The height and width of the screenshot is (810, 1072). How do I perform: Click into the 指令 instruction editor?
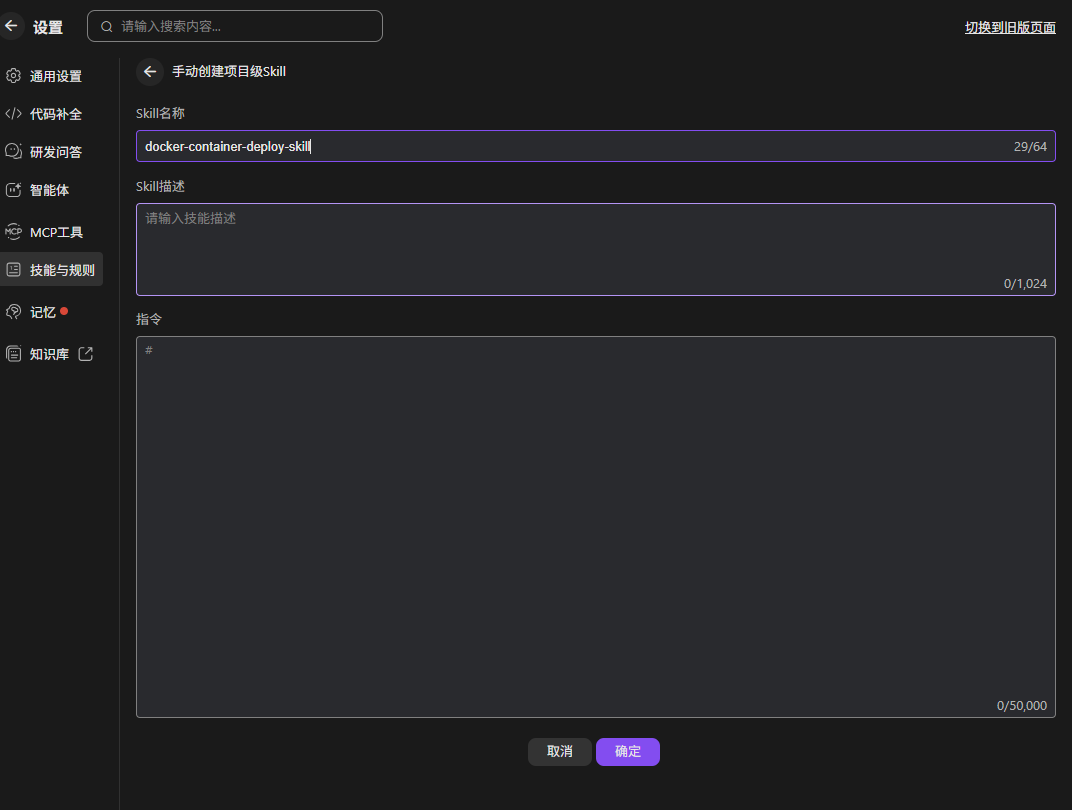pos(595,527)
